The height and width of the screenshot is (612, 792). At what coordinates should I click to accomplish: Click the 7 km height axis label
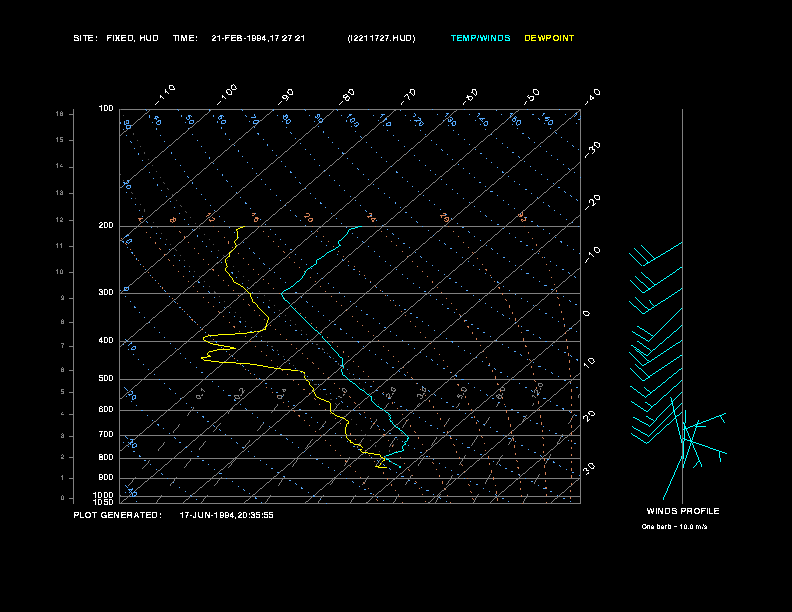point(63,346)
